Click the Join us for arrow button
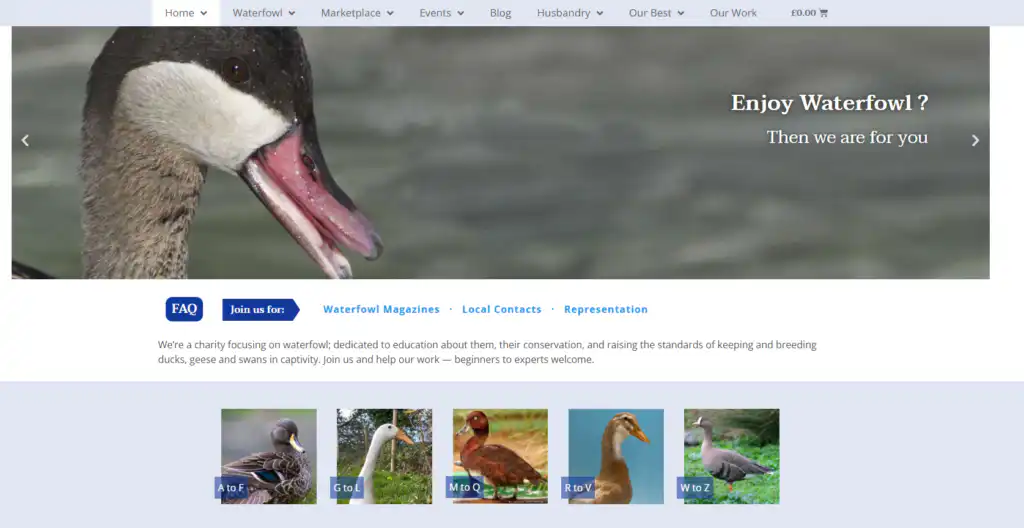This screenshot has width=1024, height=528. [x=260, y=310]
